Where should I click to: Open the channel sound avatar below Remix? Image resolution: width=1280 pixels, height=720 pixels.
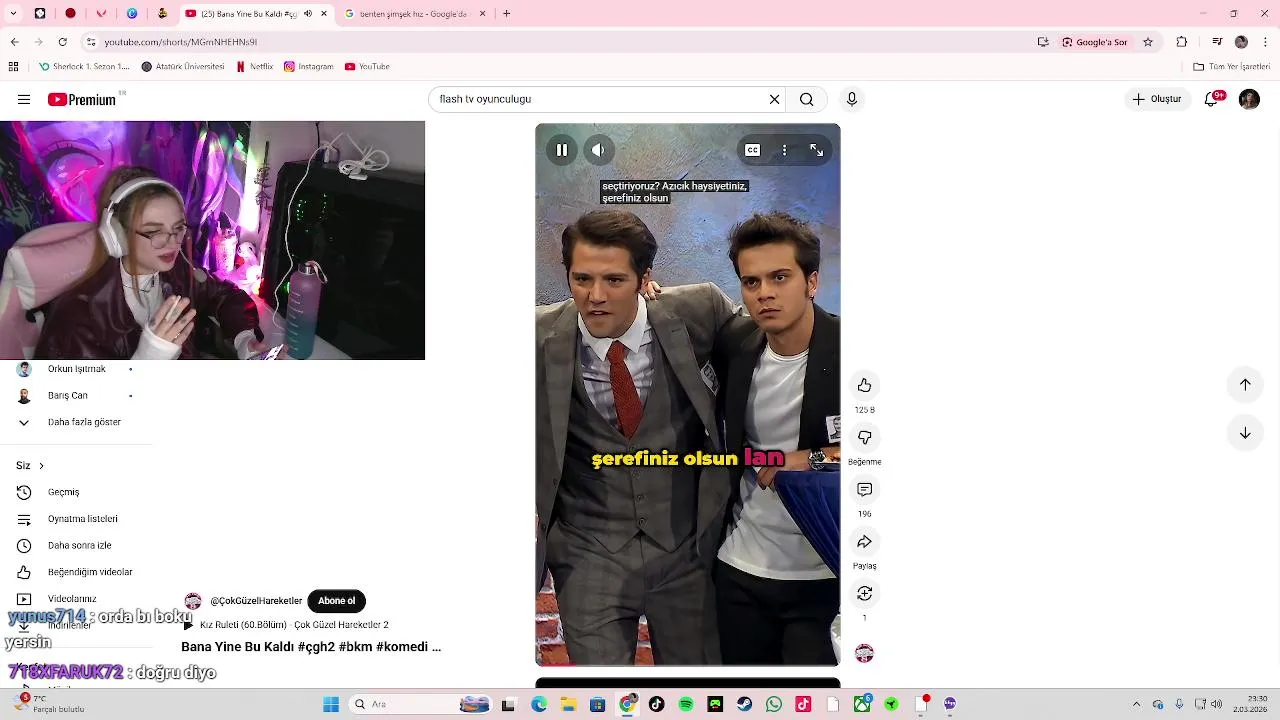tap(864, 653)
